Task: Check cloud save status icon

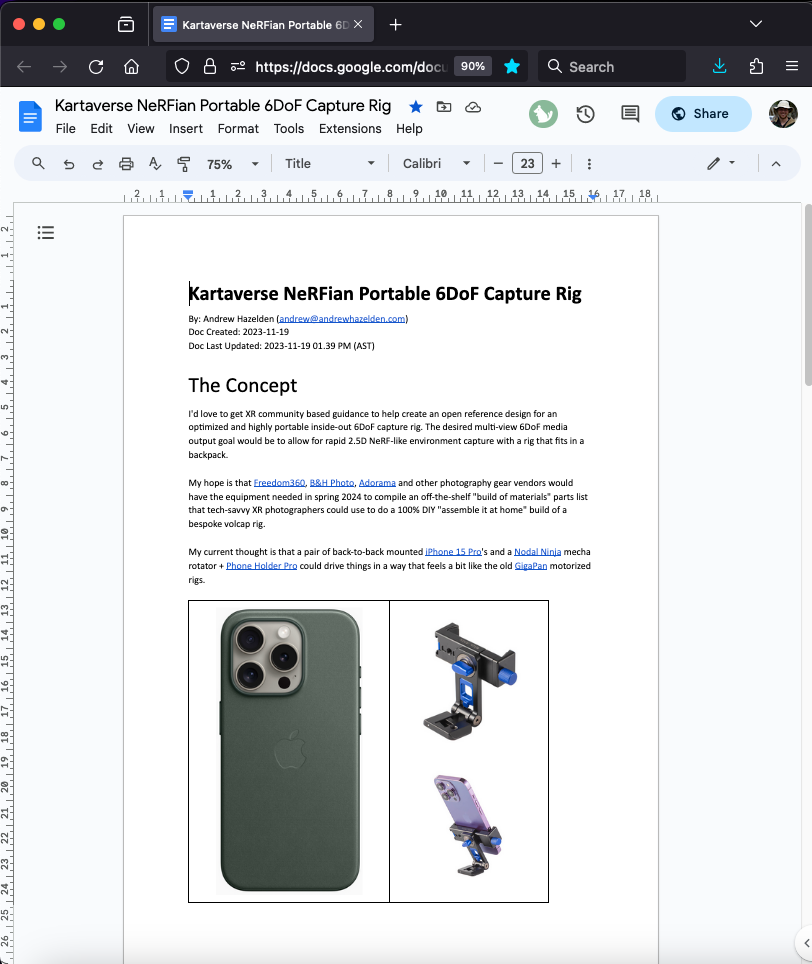Action: click(473, 107)
